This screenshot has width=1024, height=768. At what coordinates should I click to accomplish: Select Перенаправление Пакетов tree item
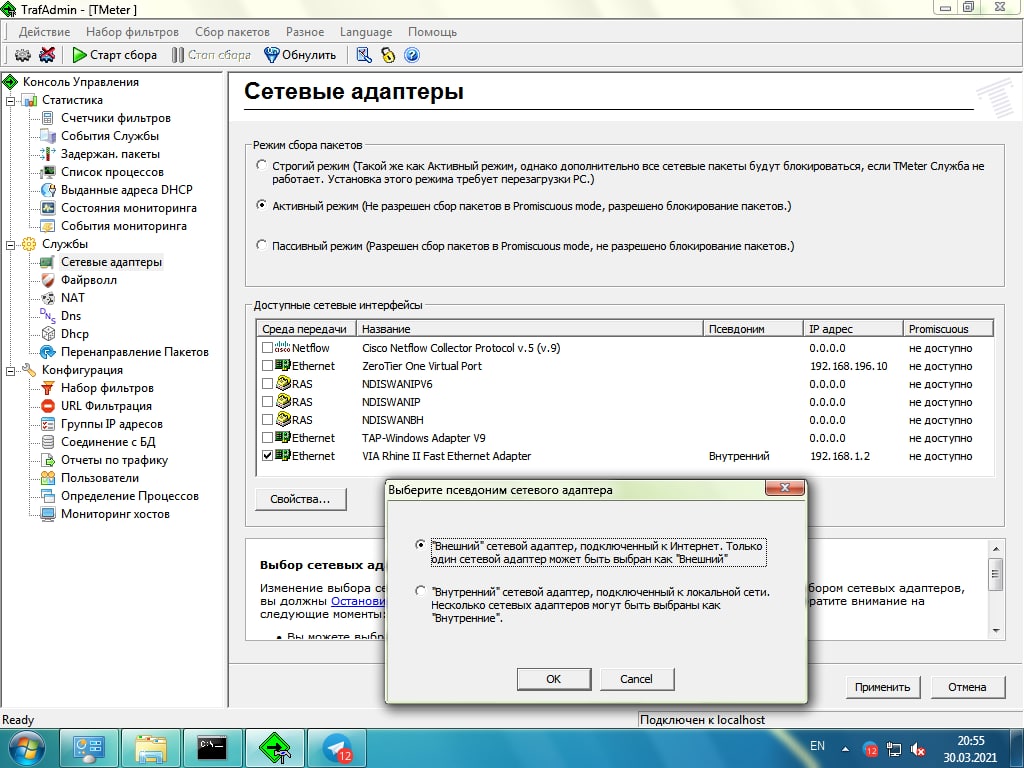135,351
